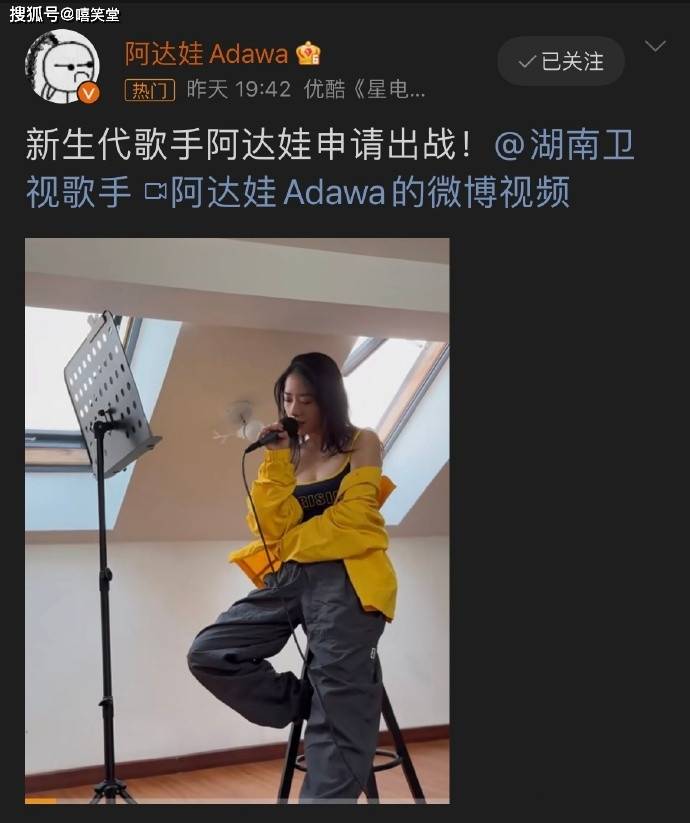Open 阿达娃Adawa的微博视频 video link

pyautogui.click(x=369, y=192)
